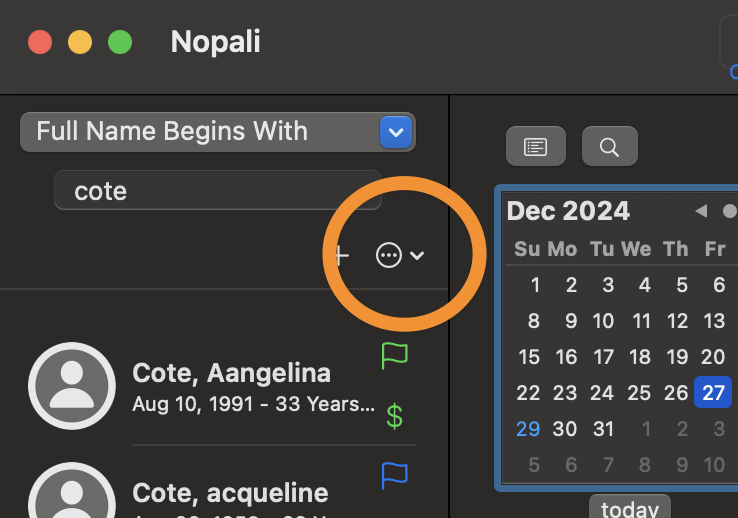The image size is (738, 518).
Task: Select Cote, acqueline patient entry
Action: (x=221, y=489)
